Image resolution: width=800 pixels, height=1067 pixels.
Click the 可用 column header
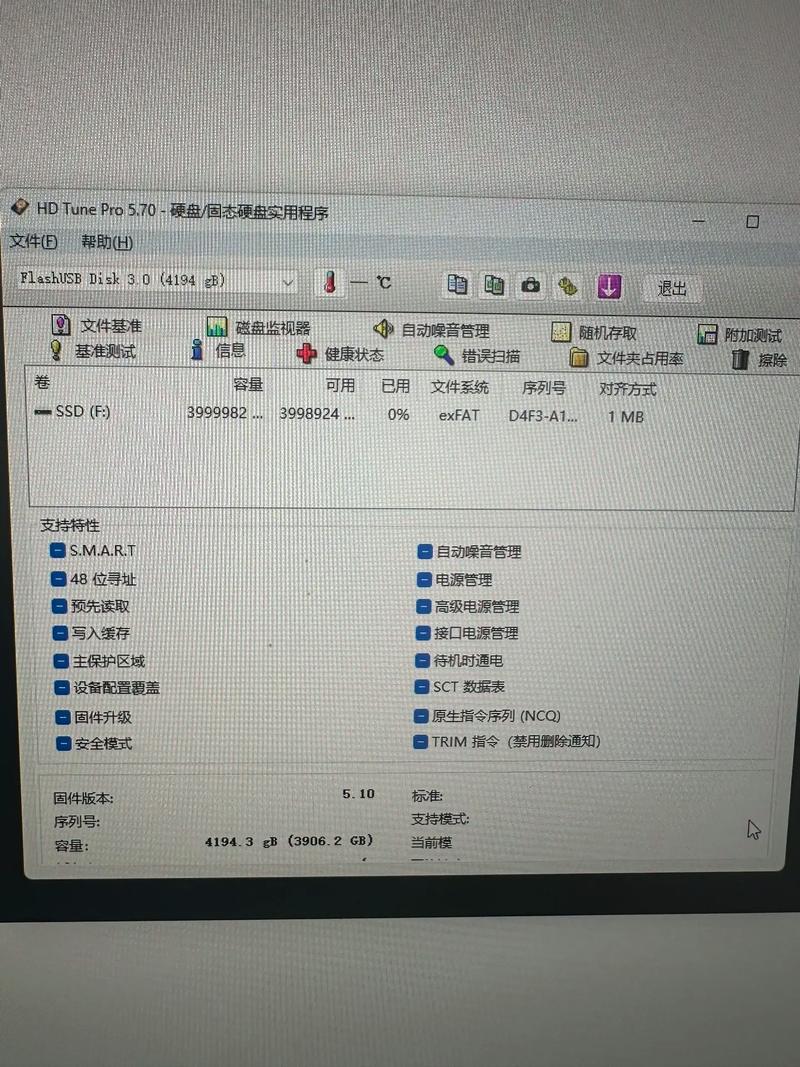[x=340, y=386]
